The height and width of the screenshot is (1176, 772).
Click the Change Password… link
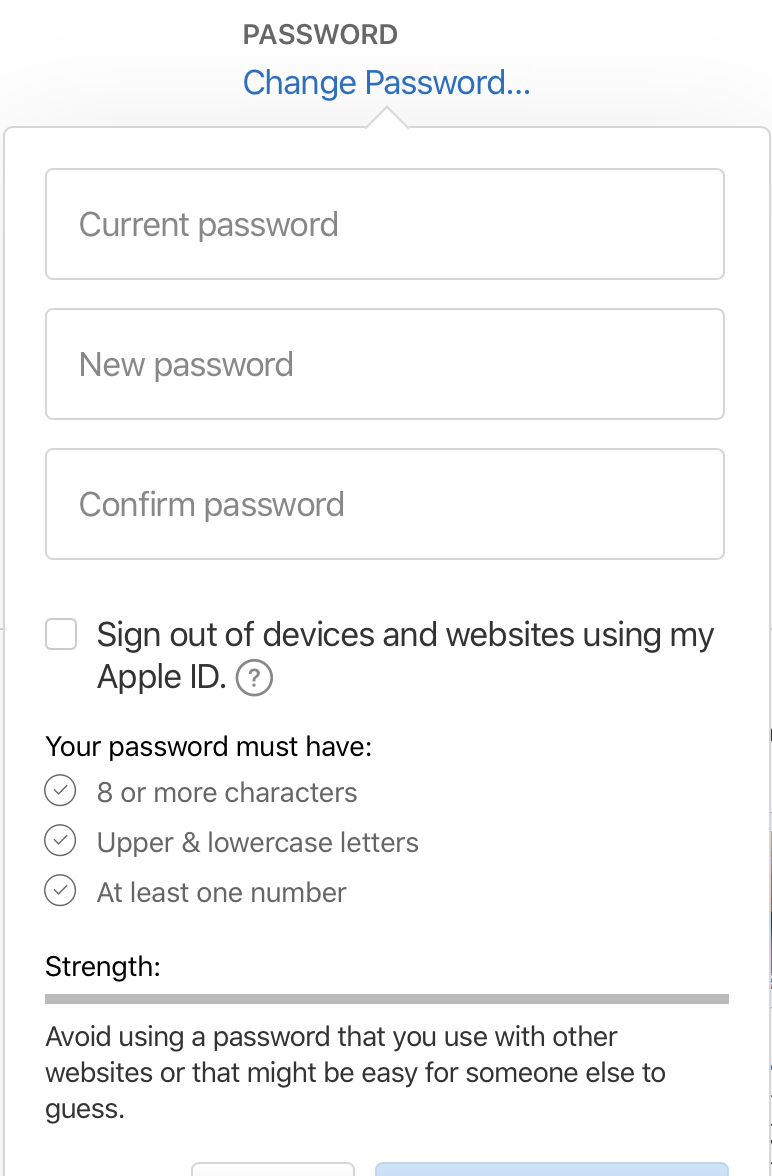click(386, 82)
